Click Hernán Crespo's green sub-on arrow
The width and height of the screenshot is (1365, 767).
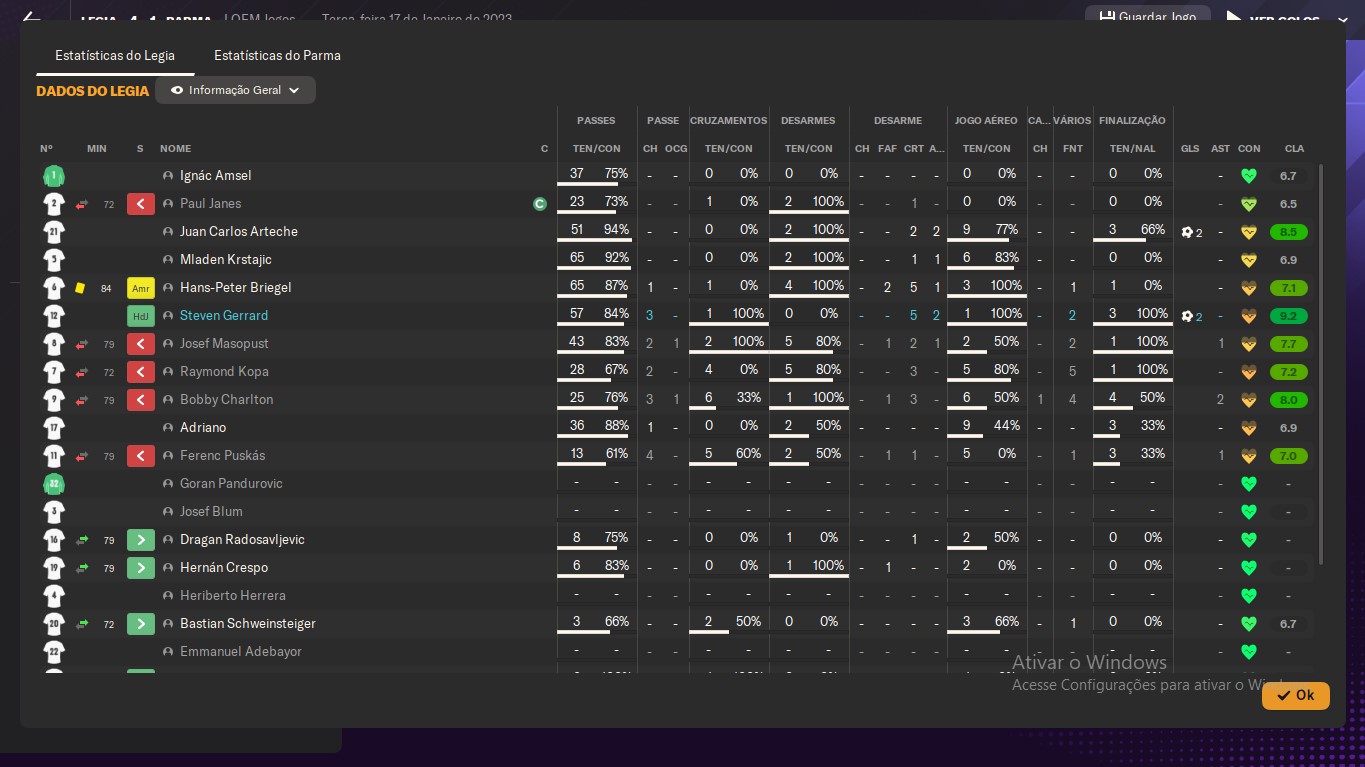141,568
